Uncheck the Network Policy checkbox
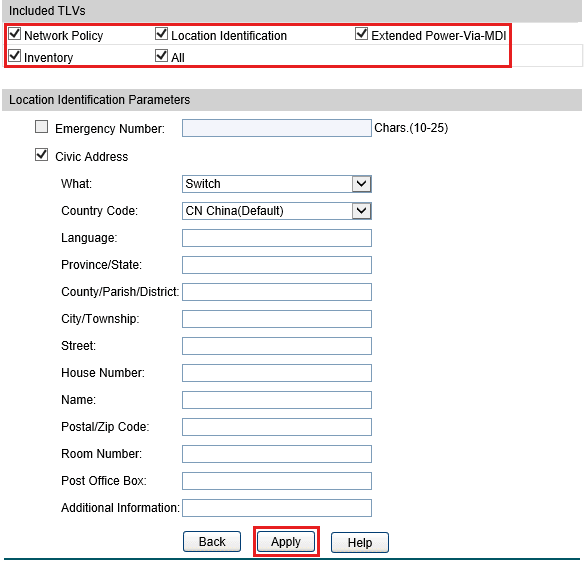The width and height of the screenshot is (584, 561). point(15,34)
